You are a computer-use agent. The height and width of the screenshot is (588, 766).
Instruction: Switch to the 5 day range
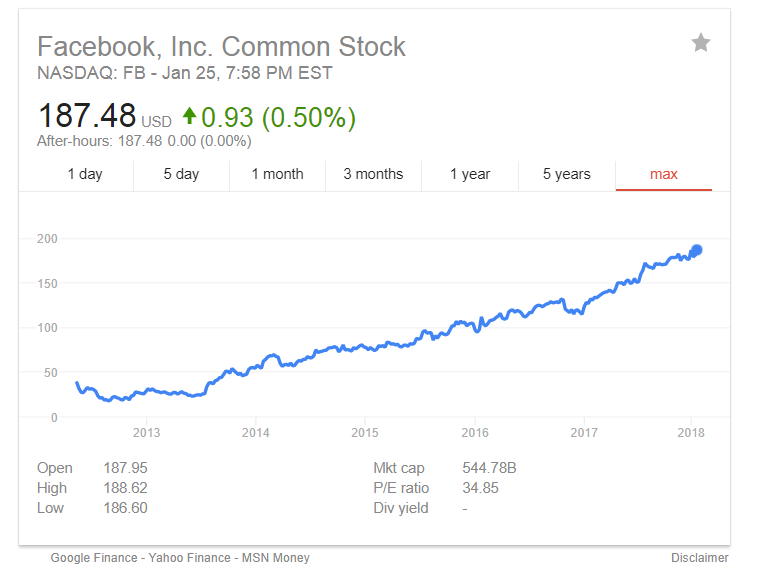(181, 174)
